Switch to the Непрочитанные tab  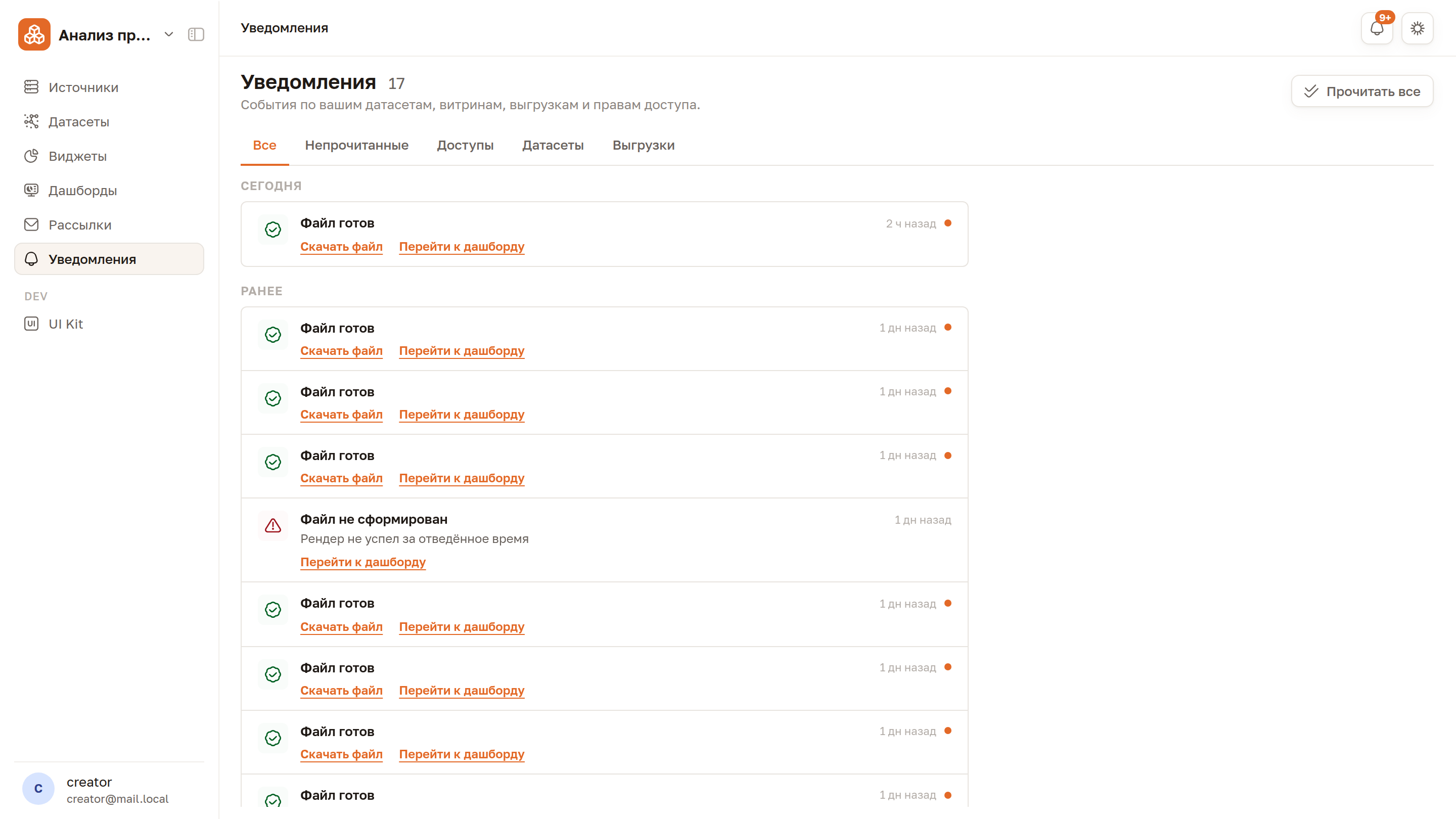click(356, 145)
